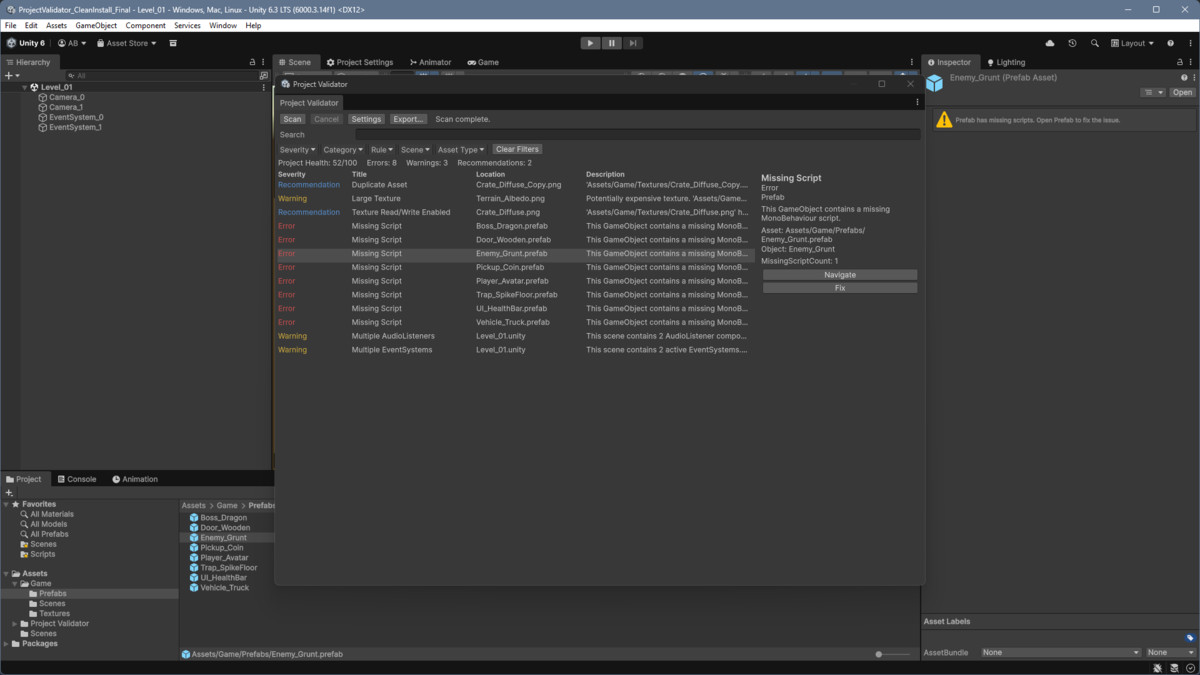
Task: Click Boss_Dragon prefab icon in Project panel
Action: (x=194, y=518)
